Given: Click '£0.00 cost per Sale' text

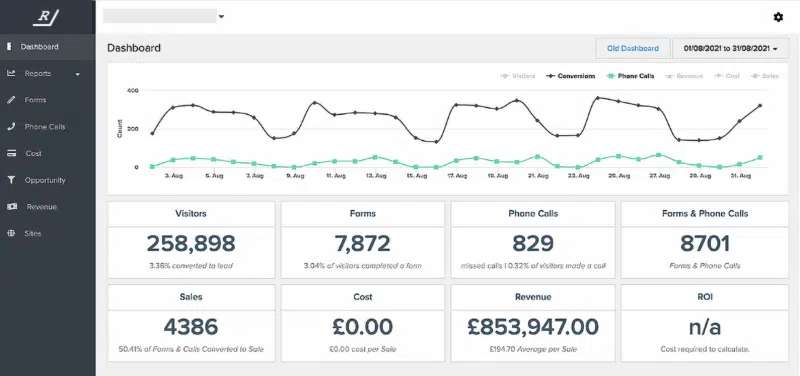Looking at the screenshot, I should point(363,349).
